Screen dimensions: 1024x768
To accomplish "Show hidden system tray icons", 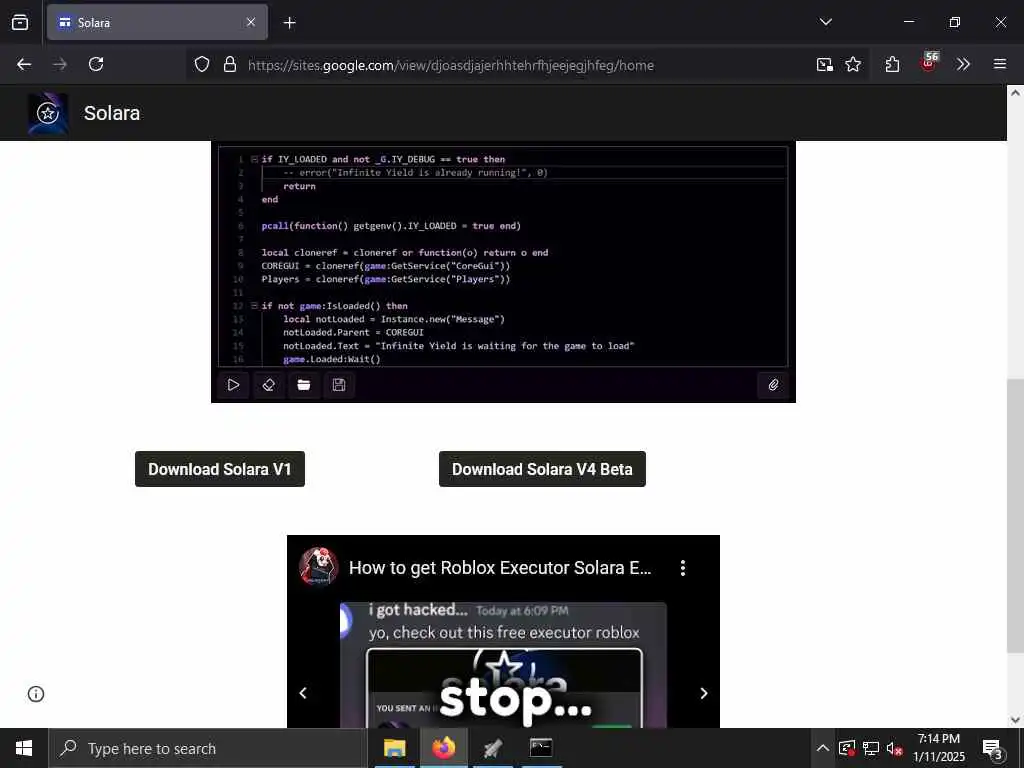I will (x=823, y=748).
